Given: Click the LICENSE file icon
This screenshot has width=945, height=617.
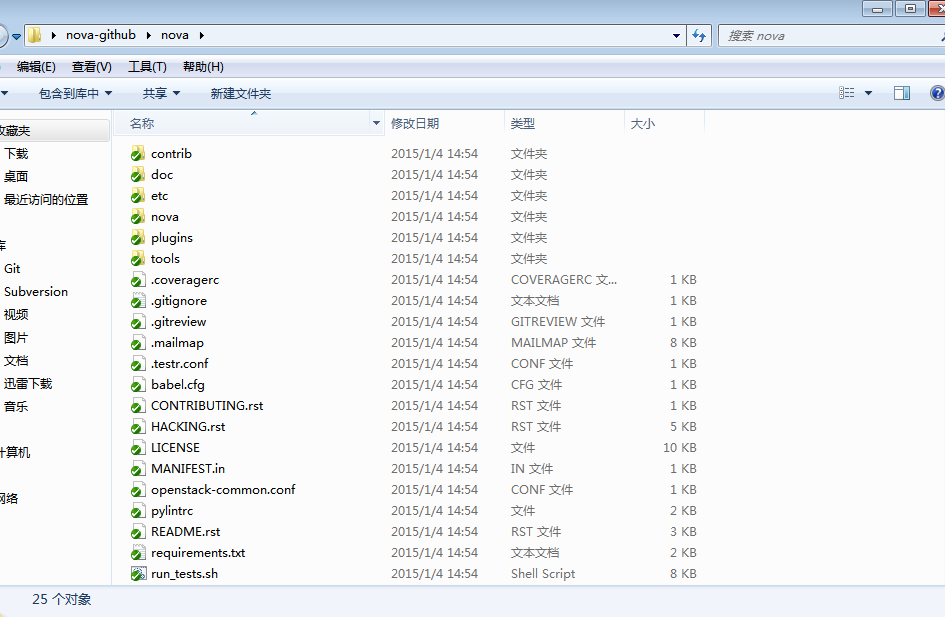Looking at the screenshot, I should pyautogui.click(x=138, y=448).
